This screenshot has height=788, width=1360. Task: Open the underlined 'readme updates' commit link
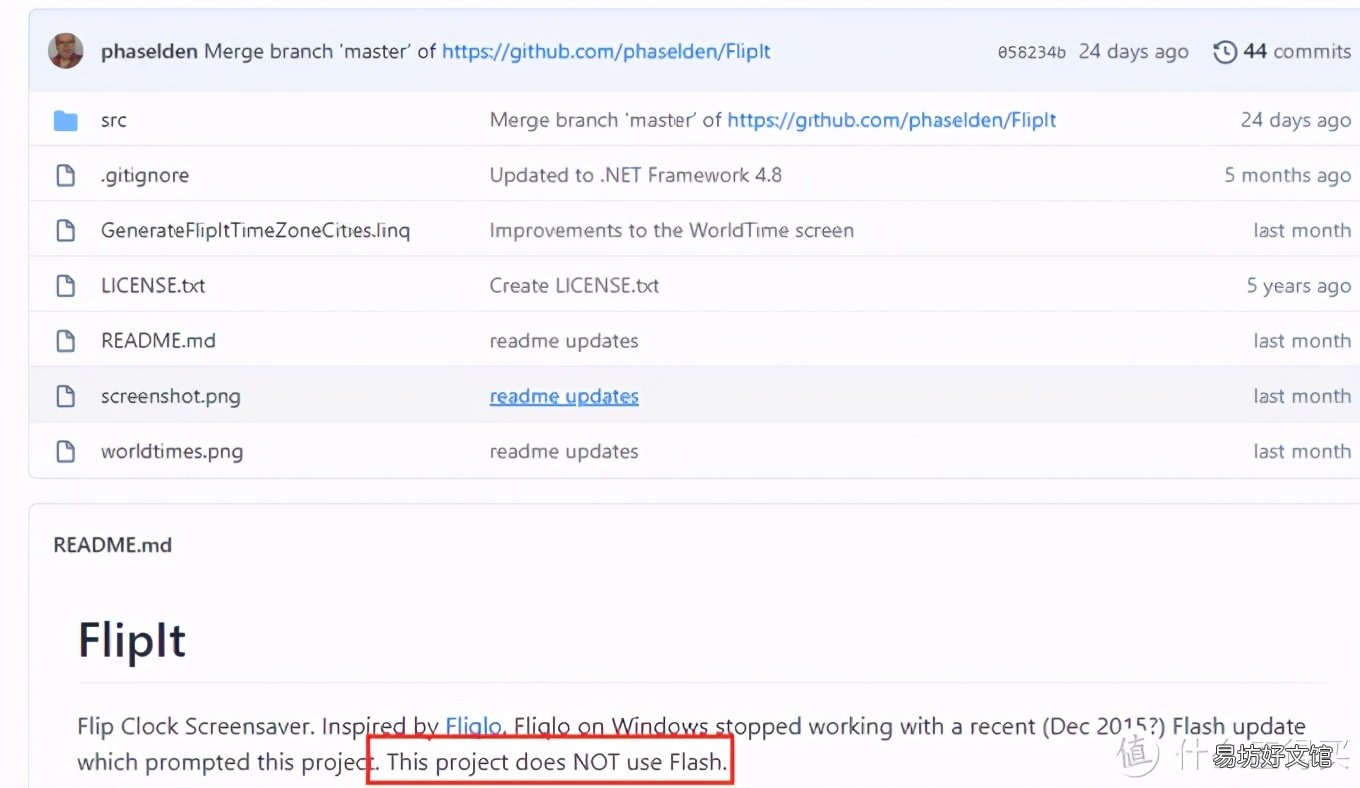coord(564,397)
